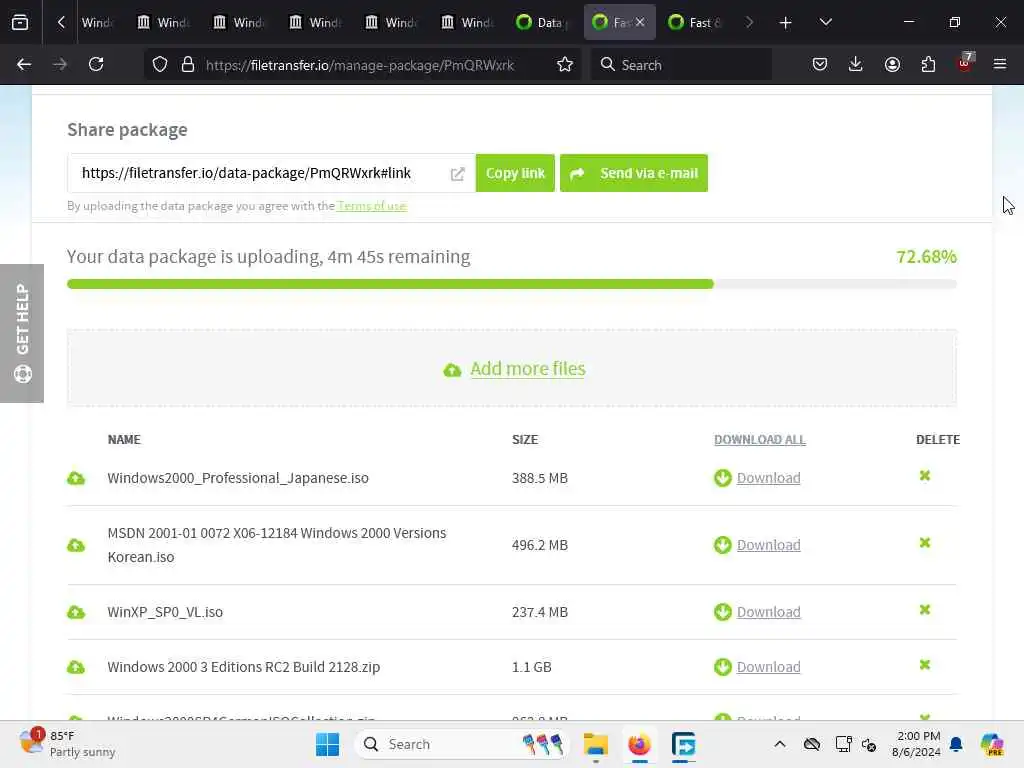This screenshot has width=1024, height=768.
Task: Delete Windows 2000 3 Editions RC2 zip
Action: tap(925, 665)
